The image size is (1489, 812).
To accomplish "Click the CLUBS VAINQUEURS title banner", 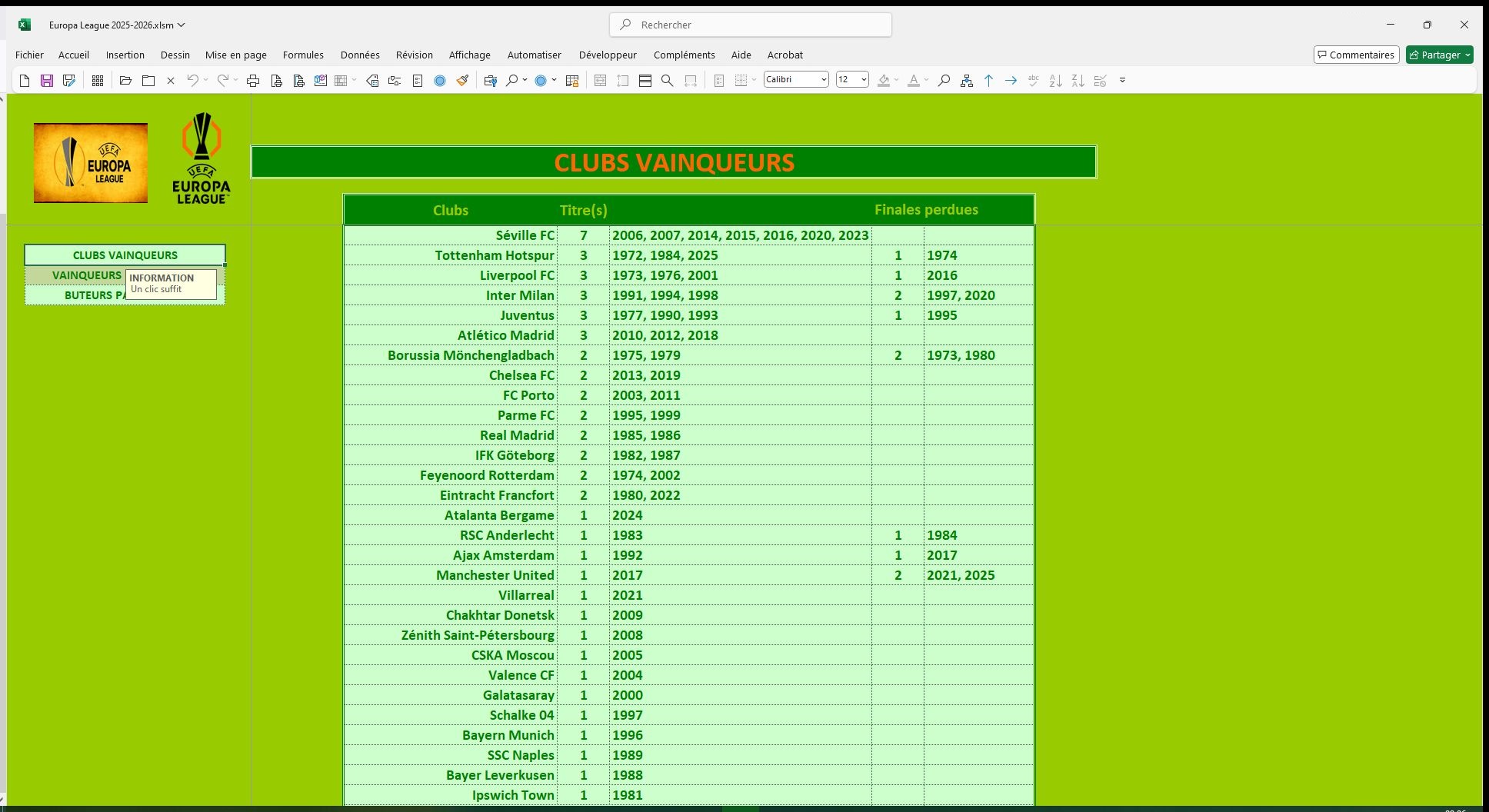I will click(x=674, y=162).
